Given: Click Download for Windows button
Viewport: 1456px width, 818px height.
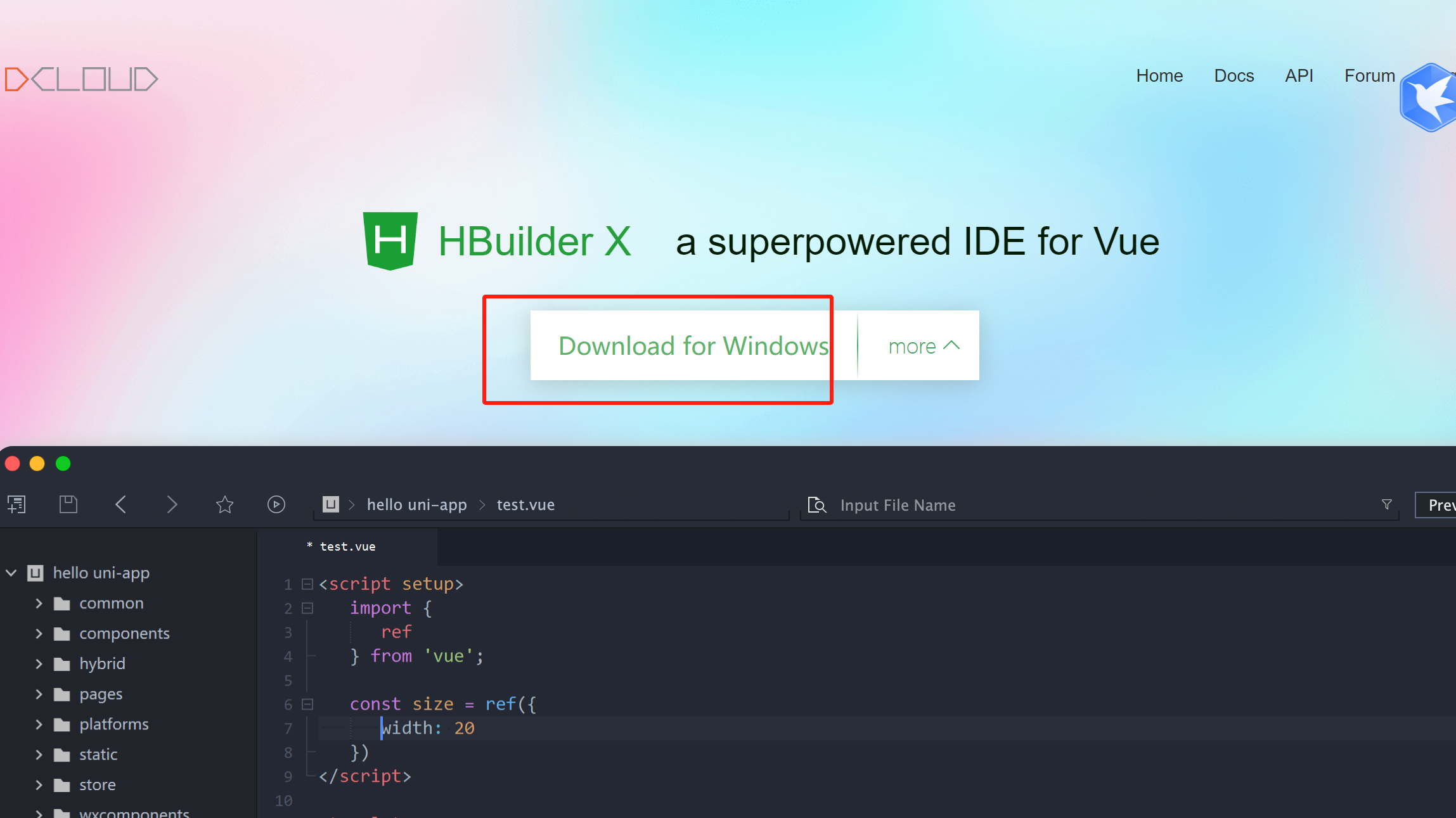Looking at the screenshot, I should 693,346.
